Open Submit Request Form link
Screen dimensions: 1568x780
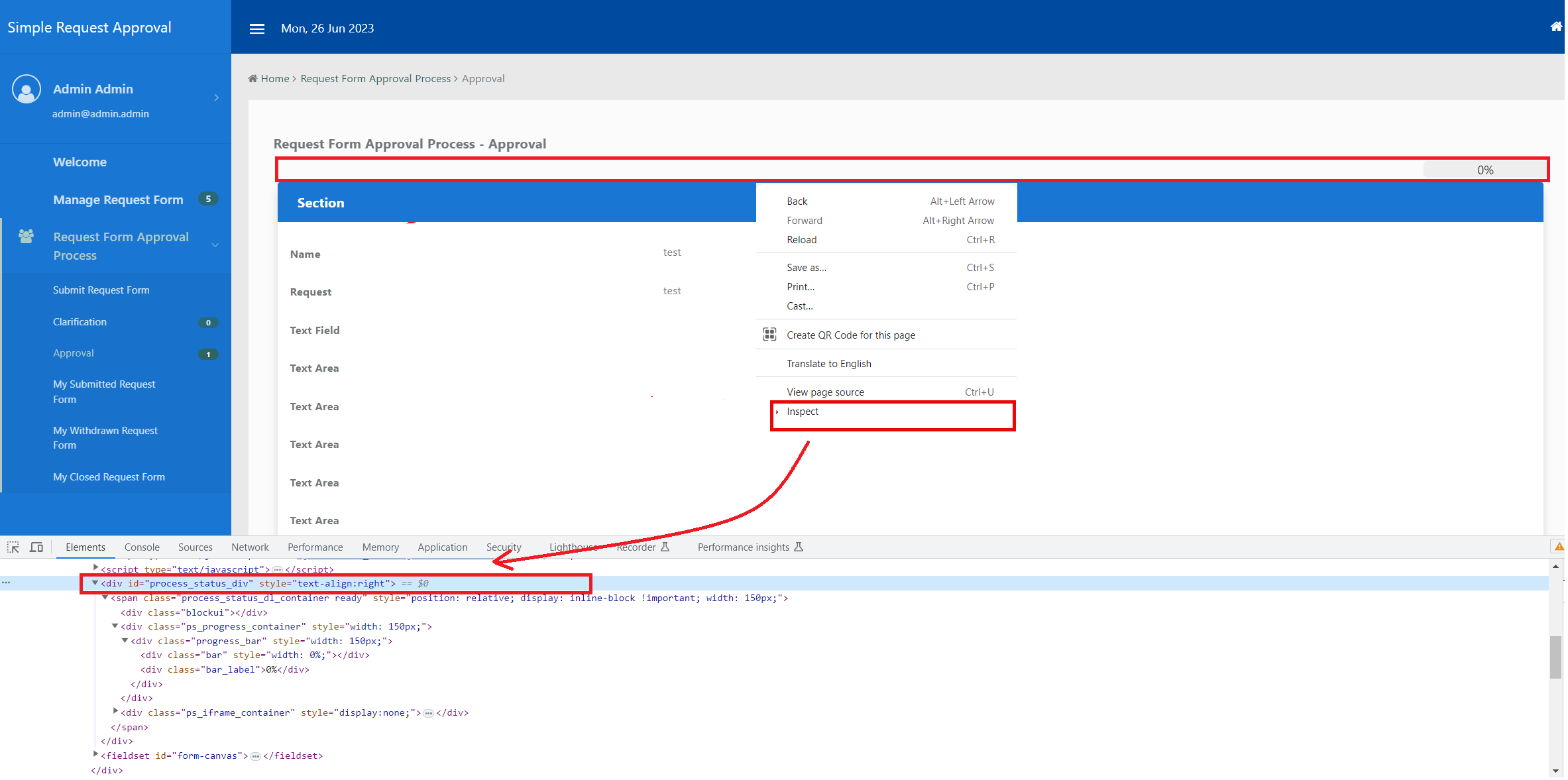pos(101,290)
